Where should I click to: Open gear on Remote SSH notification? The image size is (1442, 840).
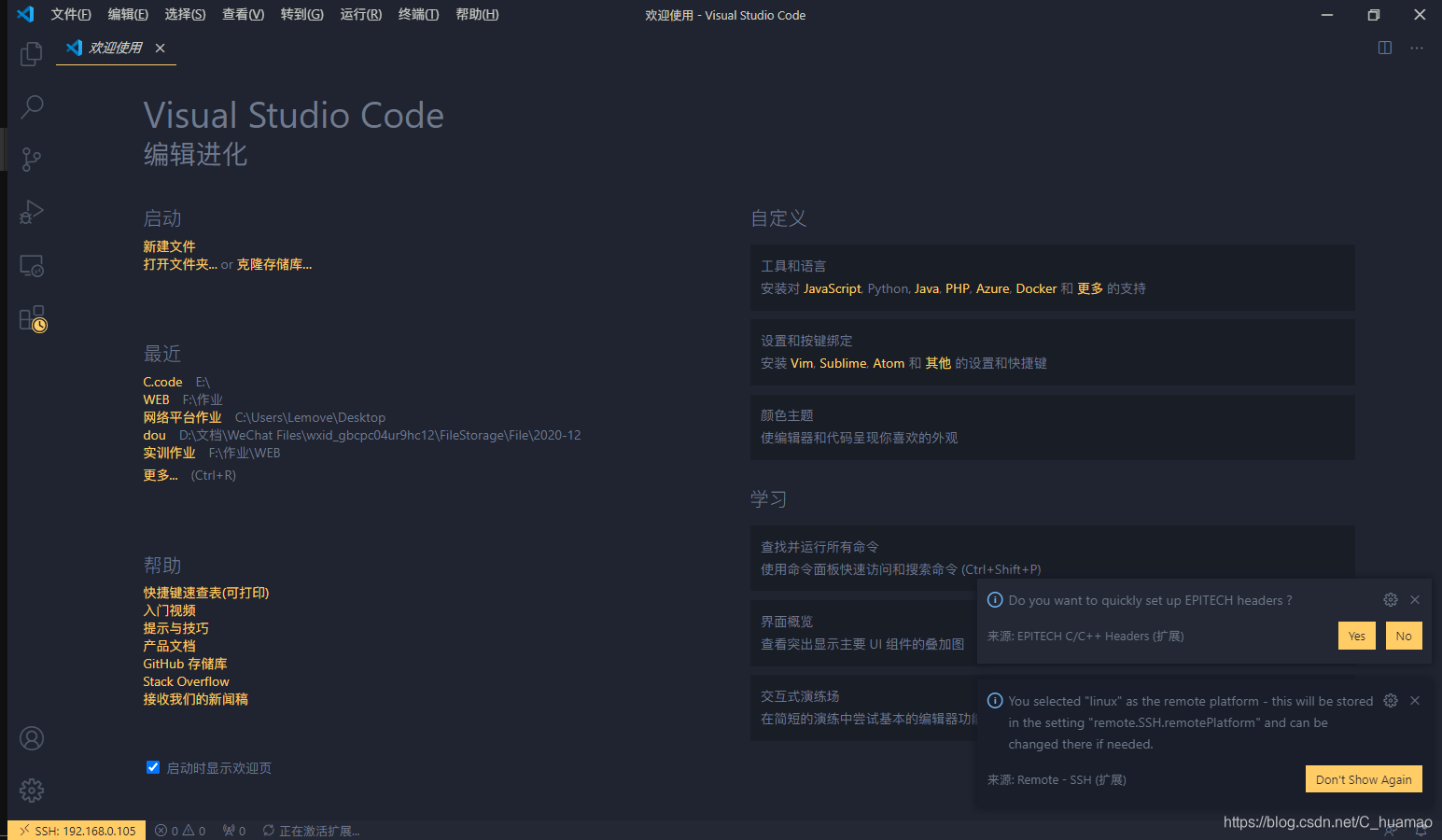(x=1391, y=700)
